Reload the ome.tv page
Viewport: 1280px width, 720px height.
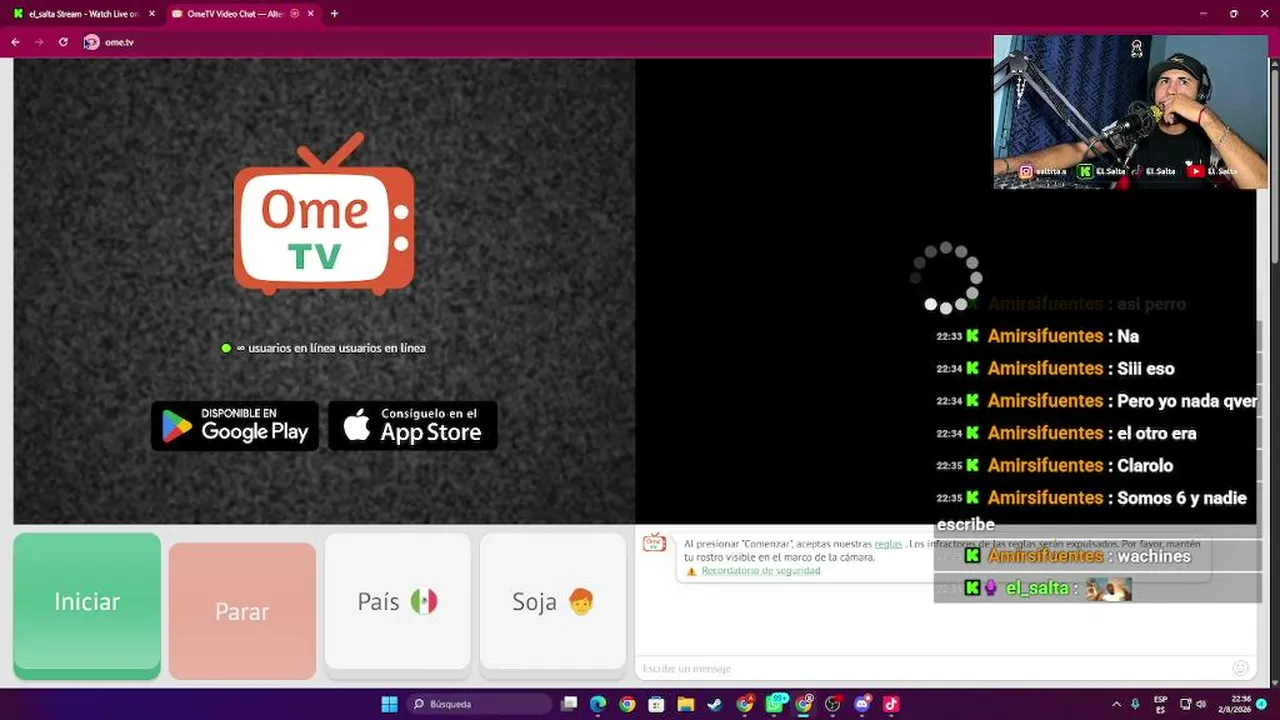(63, 42)
